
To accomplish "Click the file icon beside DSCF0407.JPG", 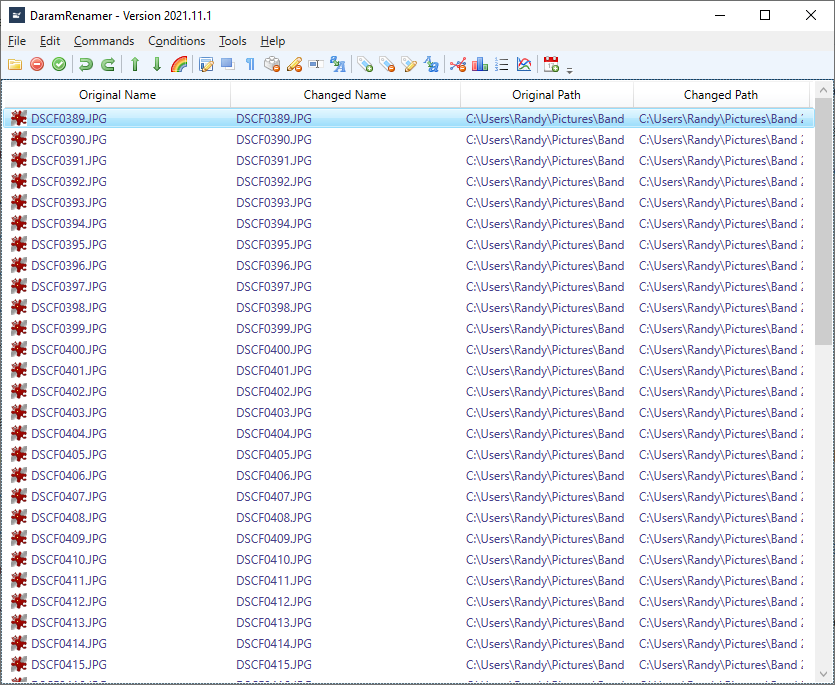I will (19, 496).
